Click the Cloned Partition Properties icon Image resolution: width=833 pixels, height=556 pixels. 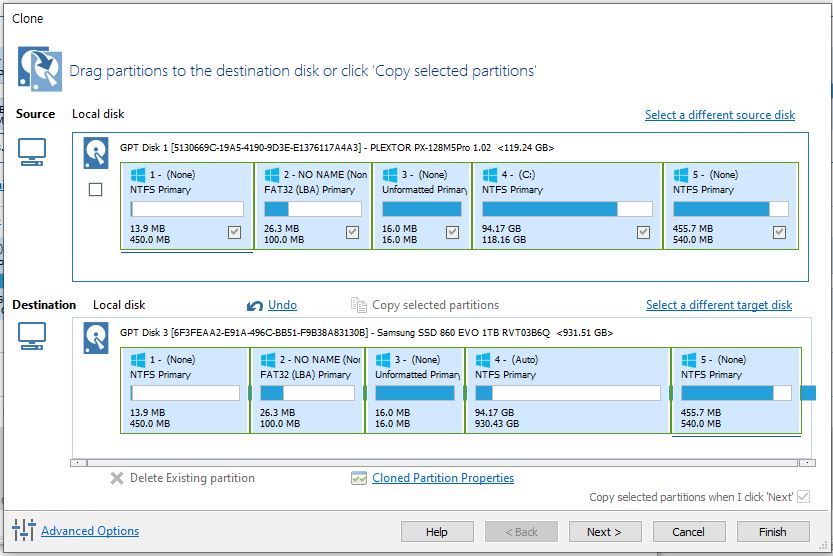359,478
